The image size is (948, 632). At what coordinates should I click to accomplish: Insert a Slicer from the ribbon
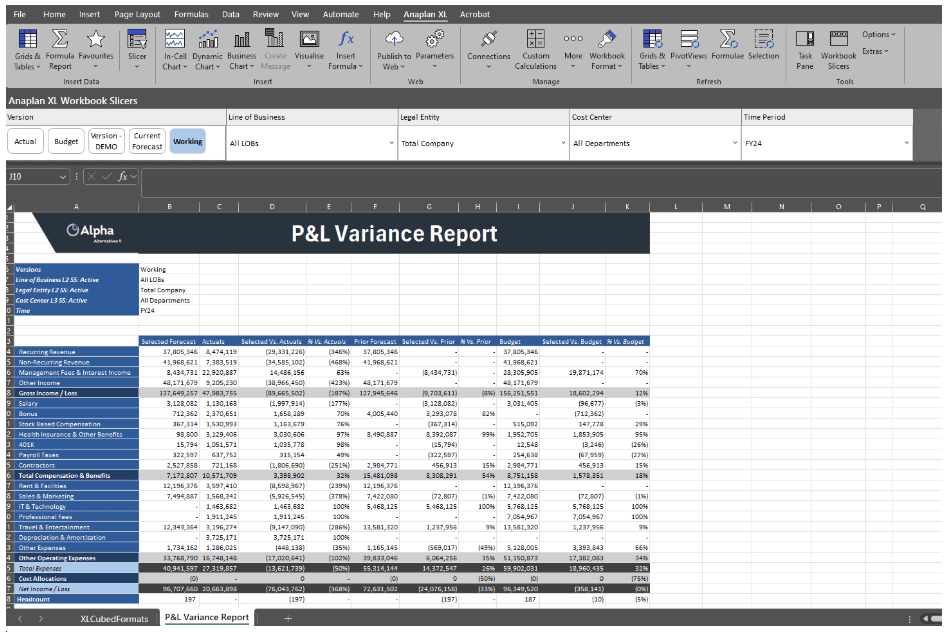click(x=137, y=48)
